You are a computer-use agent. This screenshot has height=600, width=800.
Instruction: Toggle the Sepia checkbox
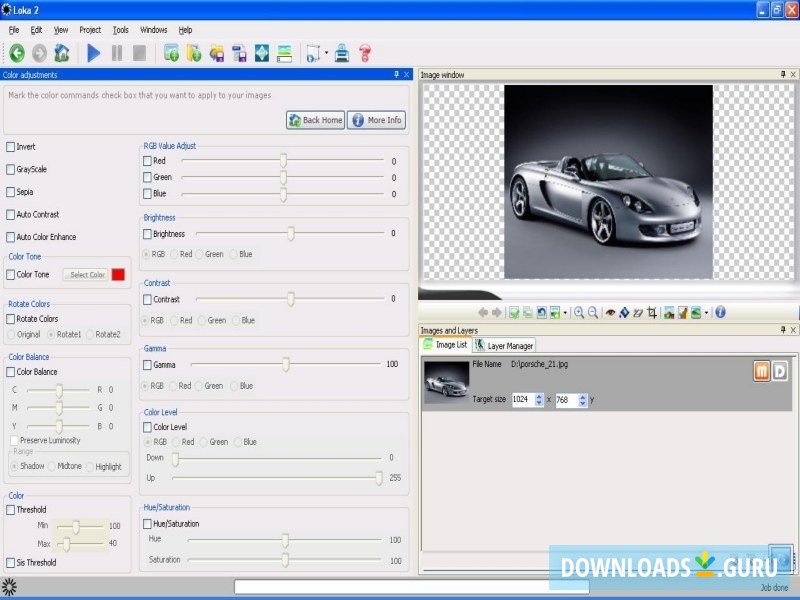[x=11, y=192]
